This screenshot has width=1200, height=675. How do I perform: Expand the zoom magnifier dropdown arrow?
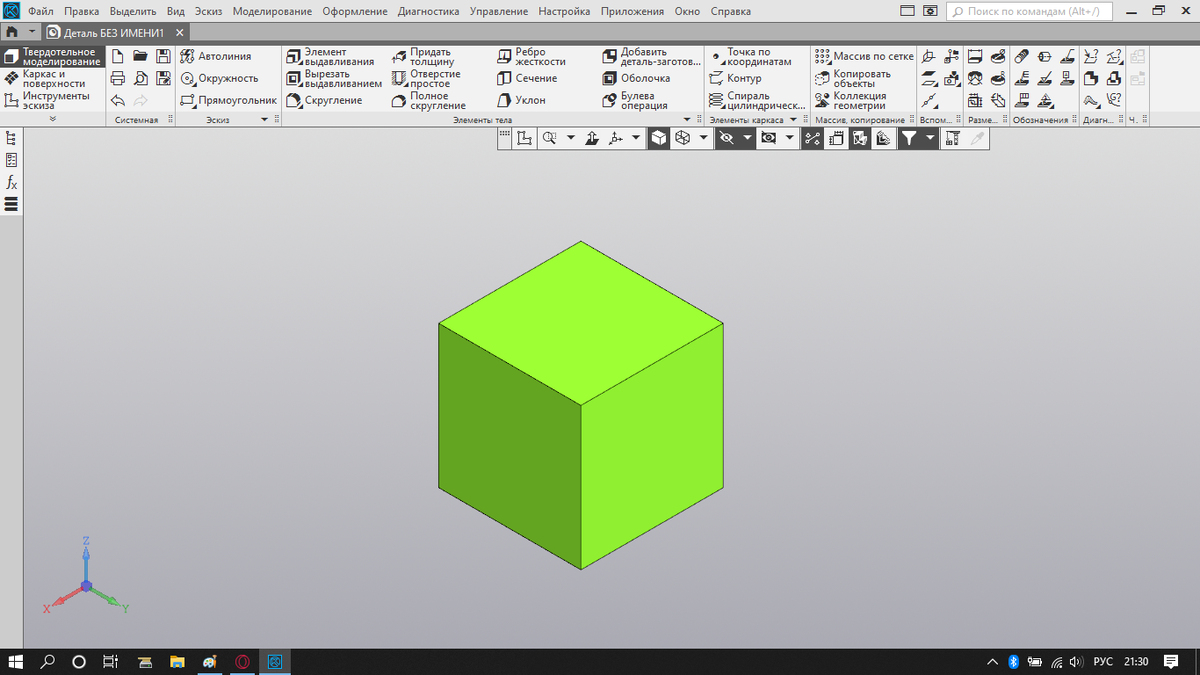tap(571, 139)
